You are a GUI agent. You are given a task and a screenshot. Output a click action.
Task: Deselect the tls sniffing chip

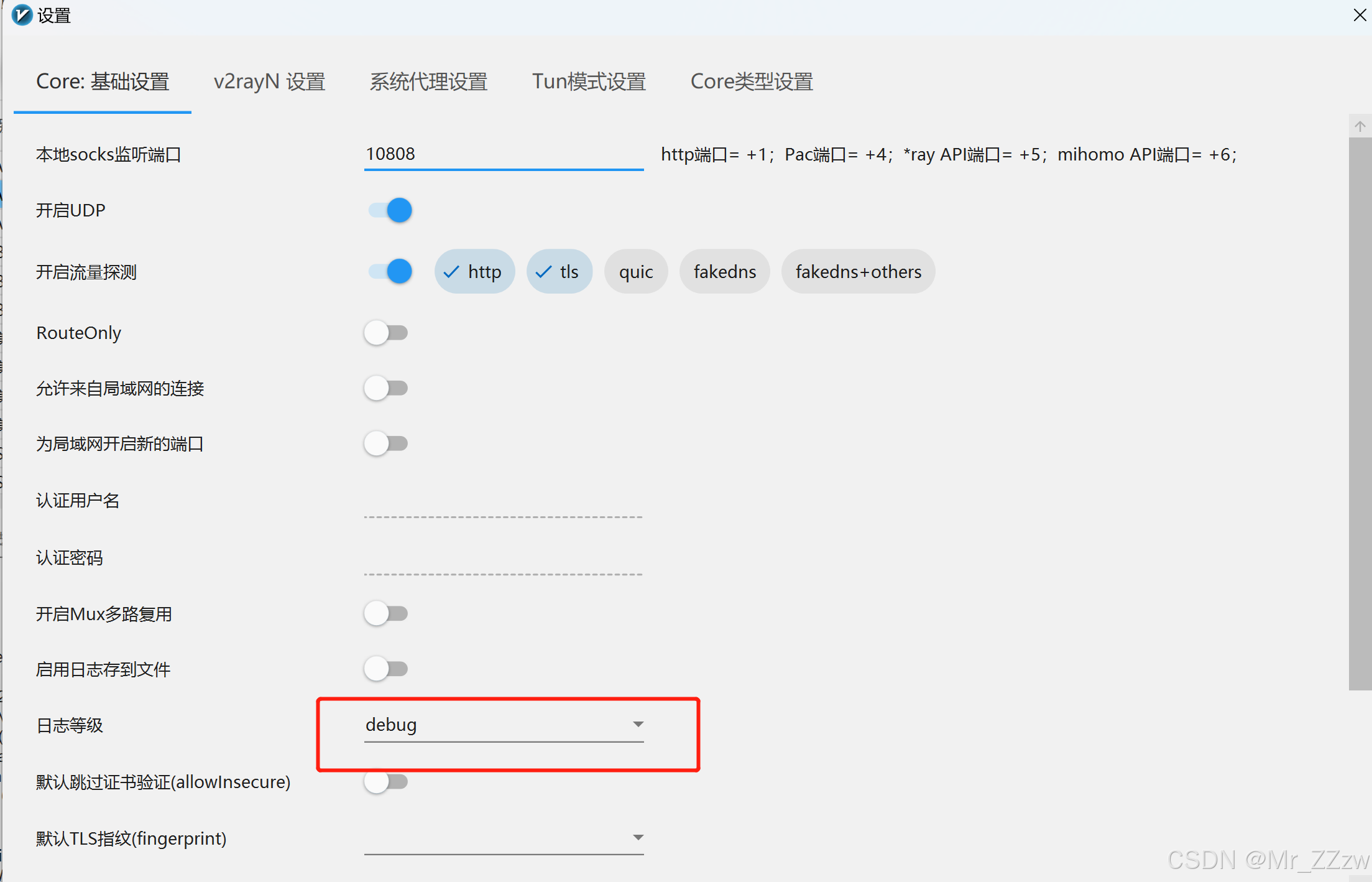click(558, 272)
